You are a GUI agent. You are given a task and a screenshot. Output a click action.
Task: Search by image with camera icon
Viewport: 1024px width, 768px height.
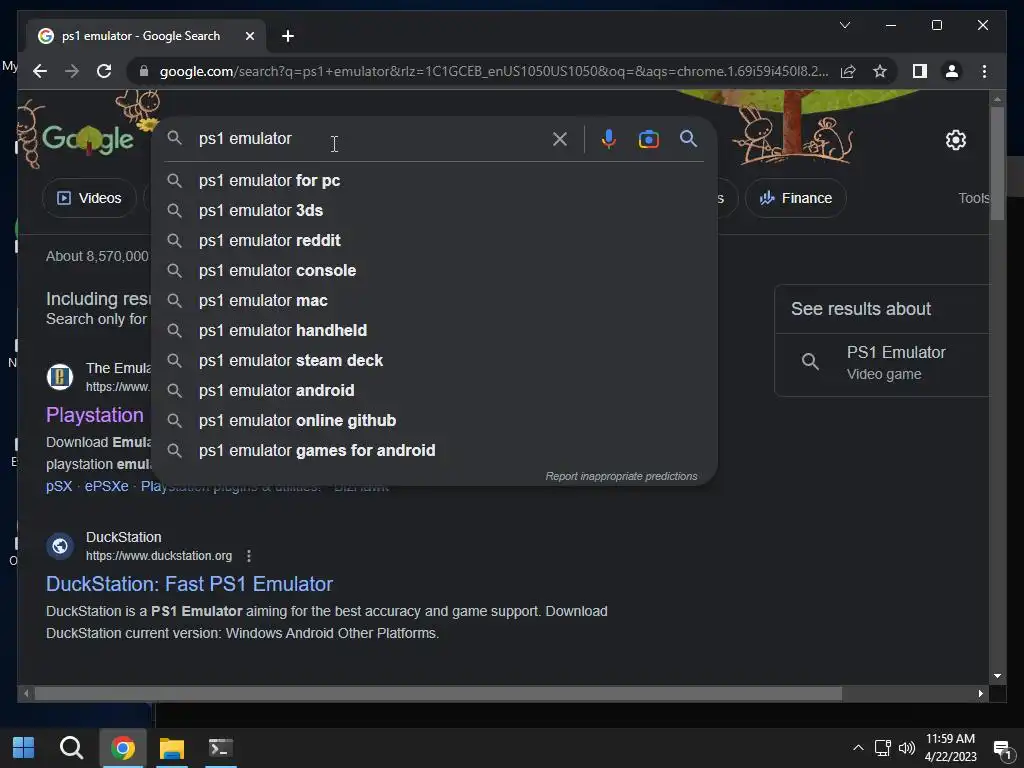(648, 139)
